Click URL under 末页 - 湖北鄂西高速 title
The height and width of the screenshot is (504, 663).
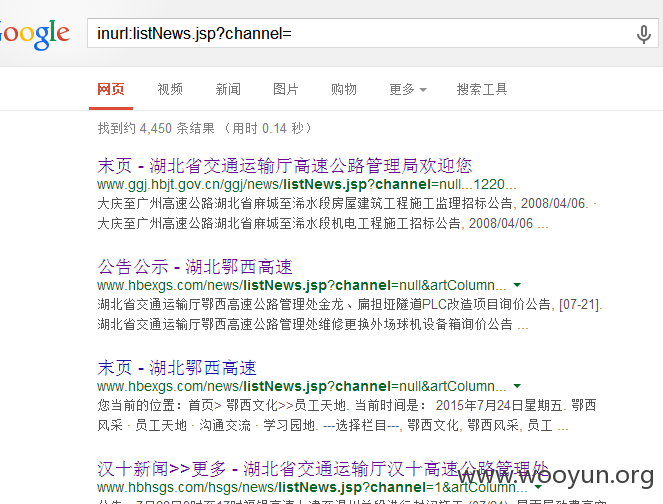(x=302, y=386)
